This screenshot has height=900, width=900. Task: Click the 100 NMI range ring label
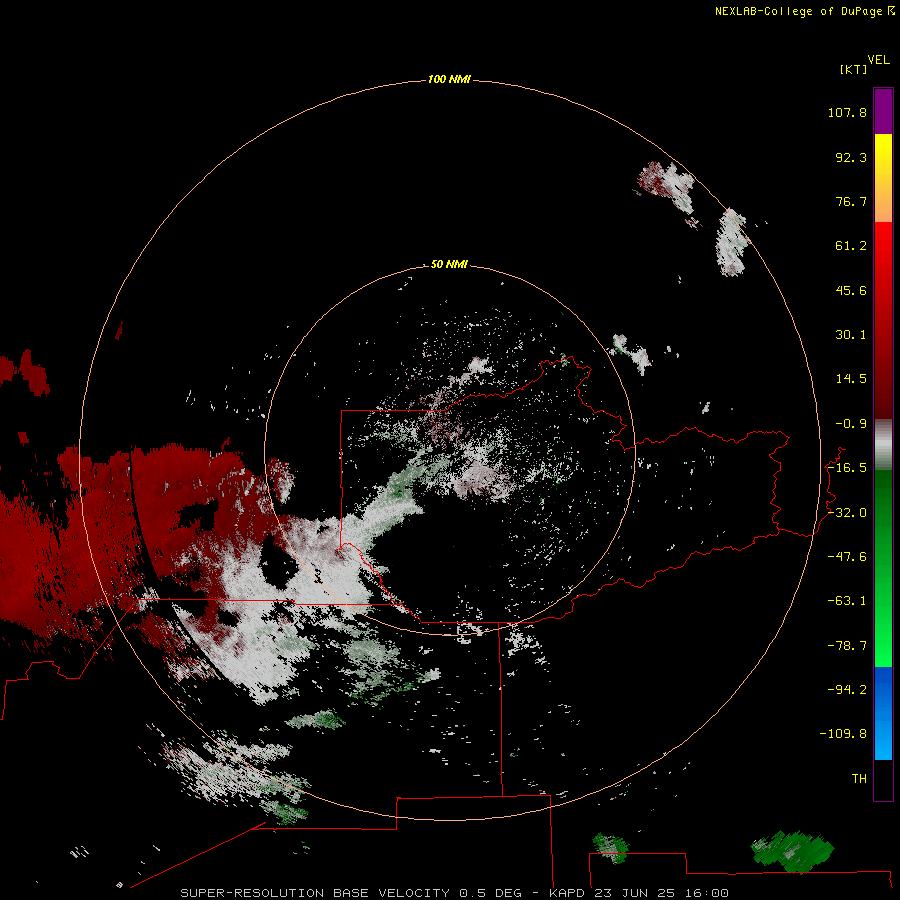pyautogui.click(x=449, y=79)
